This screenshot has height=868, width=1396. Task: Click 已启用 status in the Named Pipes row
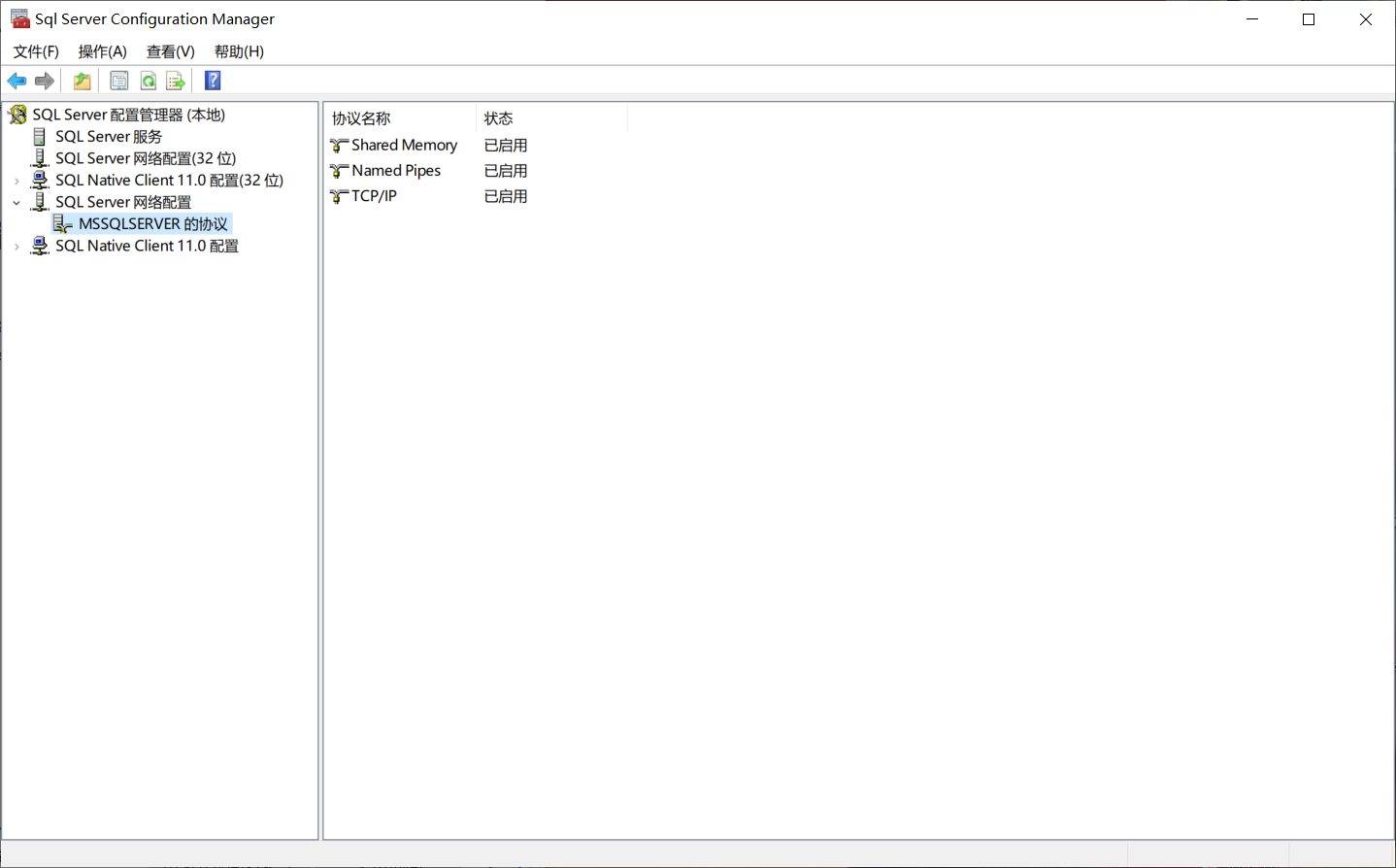pos(506,171)
